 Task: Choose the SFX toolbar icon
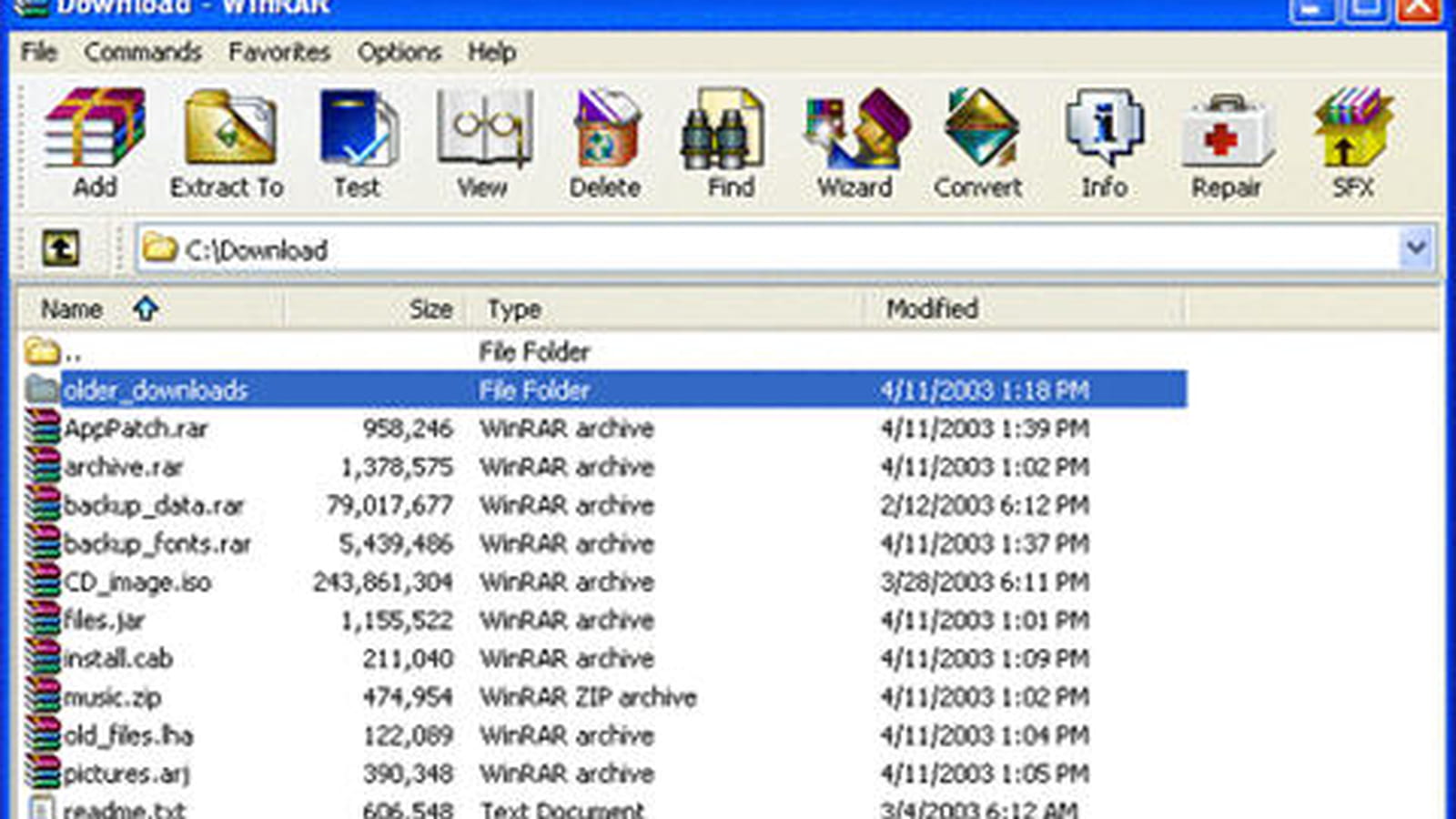pos(1353,128)
